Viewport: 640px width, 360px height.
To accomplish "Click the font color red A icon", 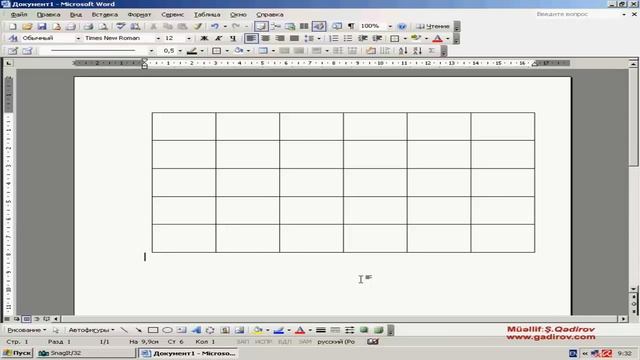I will pos(437,38).
